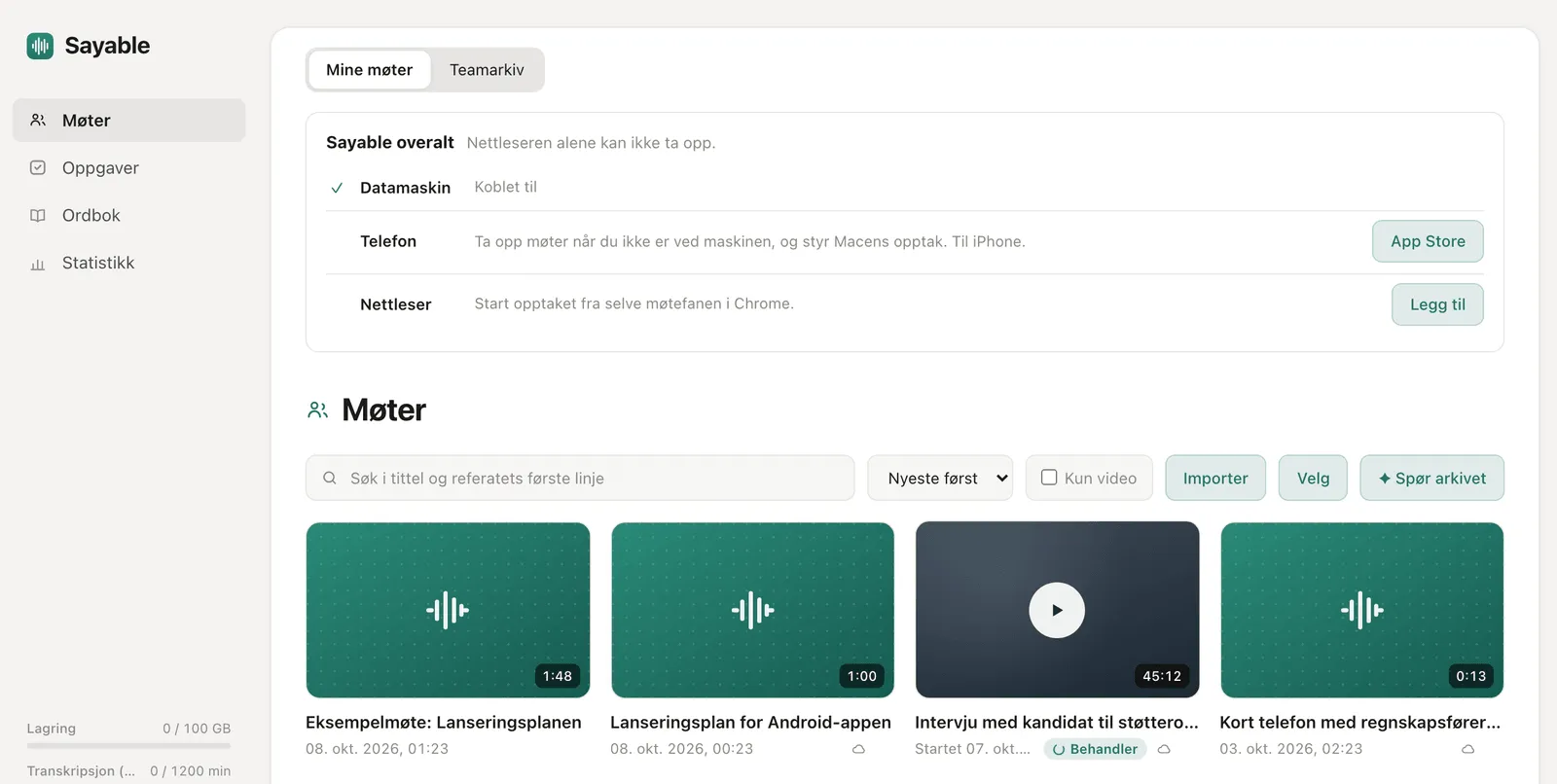Click the magnifier icon in the search field
The height and width of the screenshot is (784, 1557).
click(330, 478)
